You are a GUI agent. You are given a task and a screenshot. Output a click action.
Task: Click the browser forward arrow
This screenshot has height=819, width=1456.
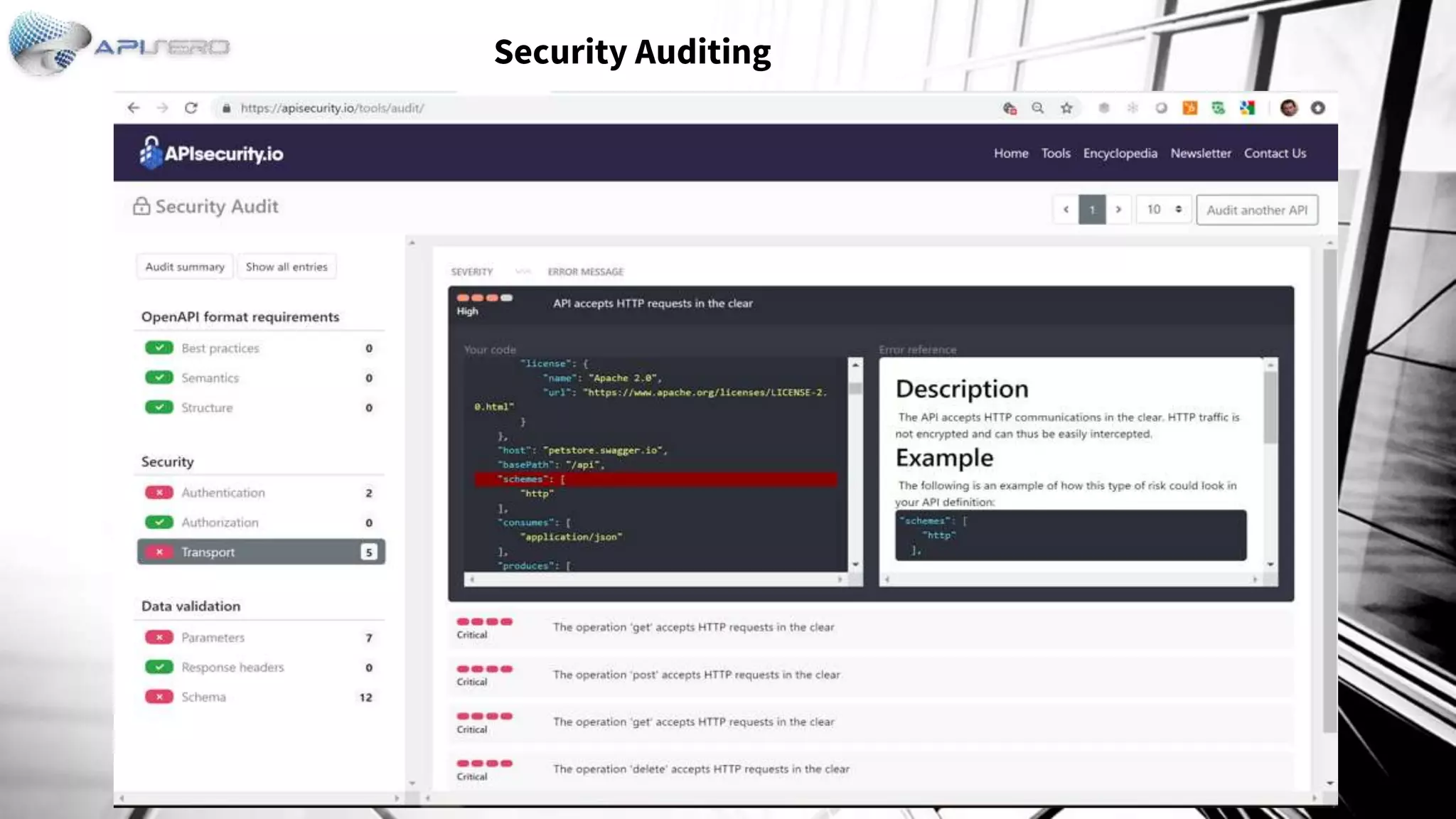(162, 107)
